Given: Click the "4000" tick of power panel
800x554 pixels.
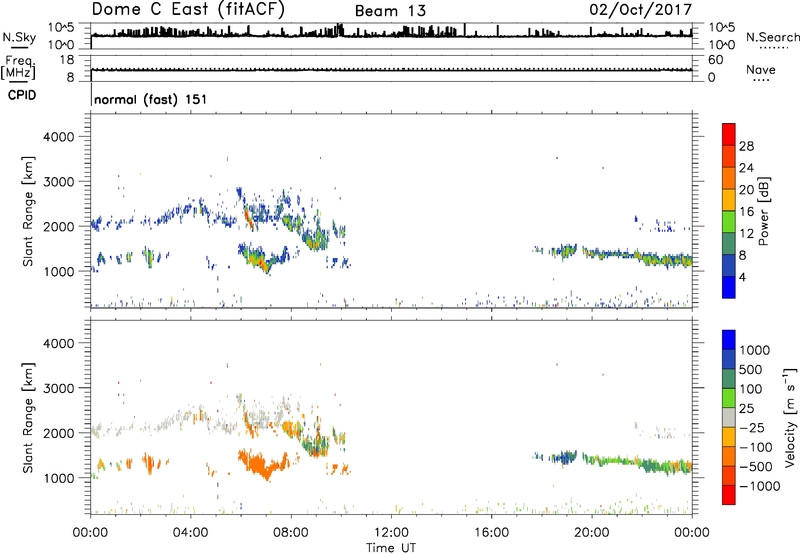Looking at the screenshot, I should click(x=58, y=137).
